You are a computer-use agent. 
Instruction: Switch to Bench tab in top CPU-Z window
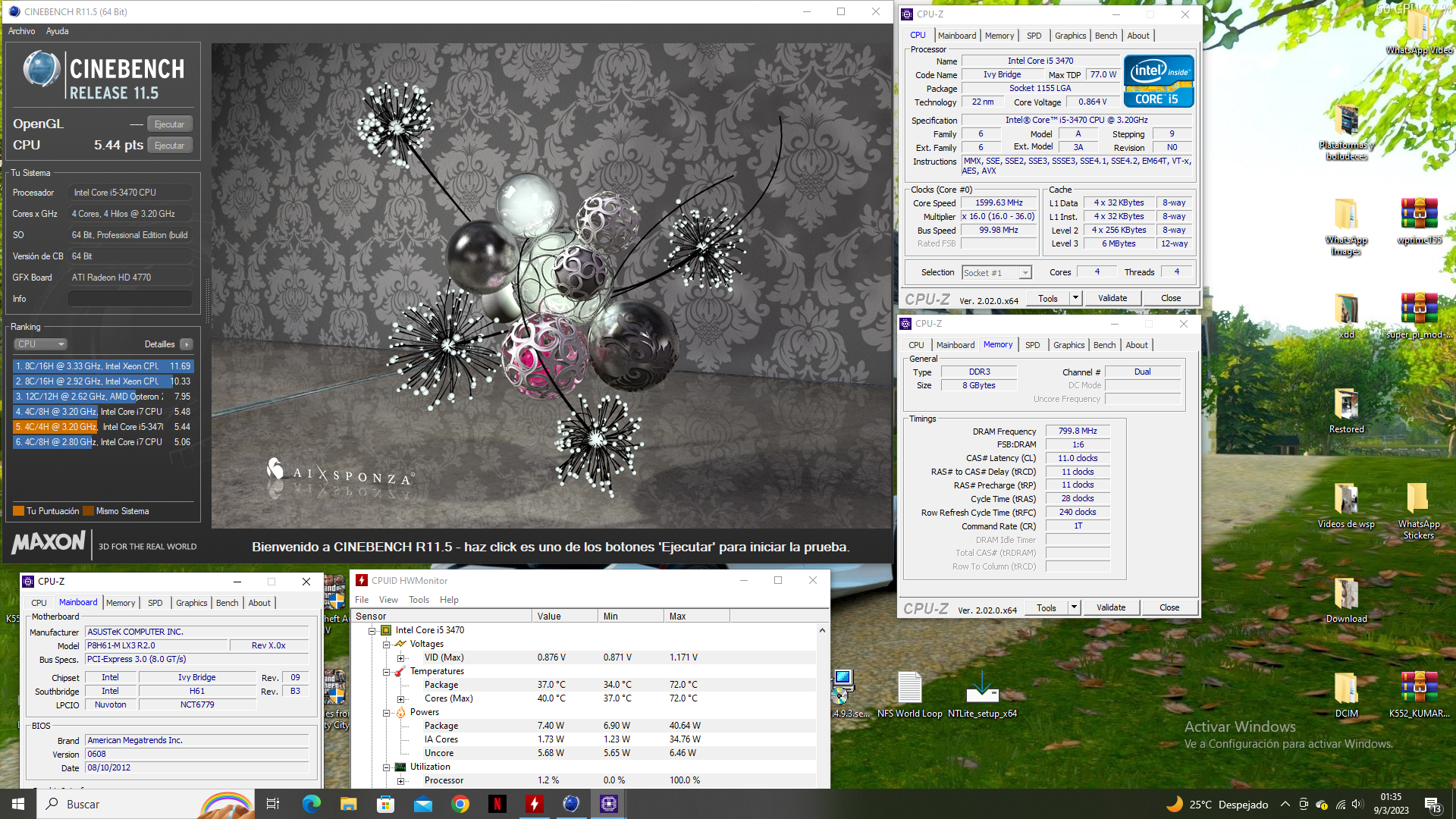tap(1106, 36)
